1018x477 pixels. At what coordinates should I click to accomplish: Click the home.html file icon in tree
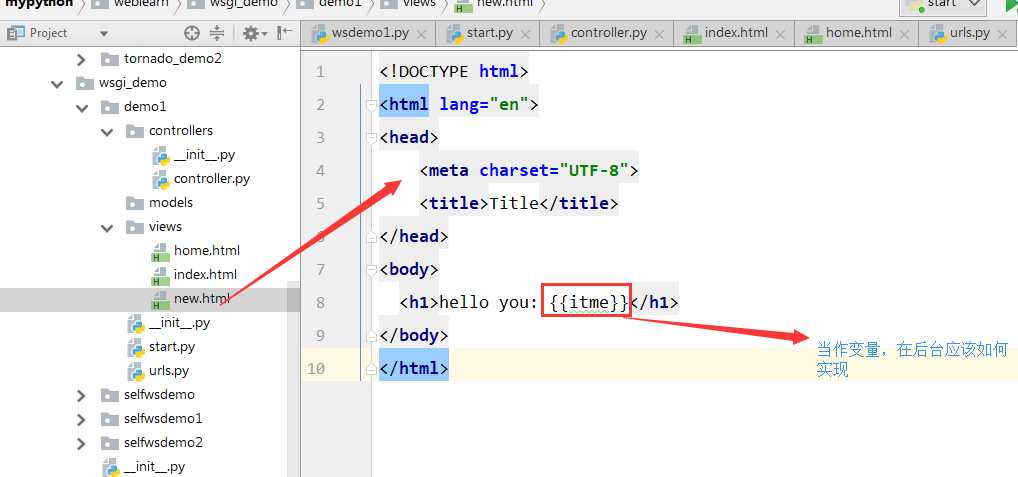pyautogui.click(x=160, y=251)
